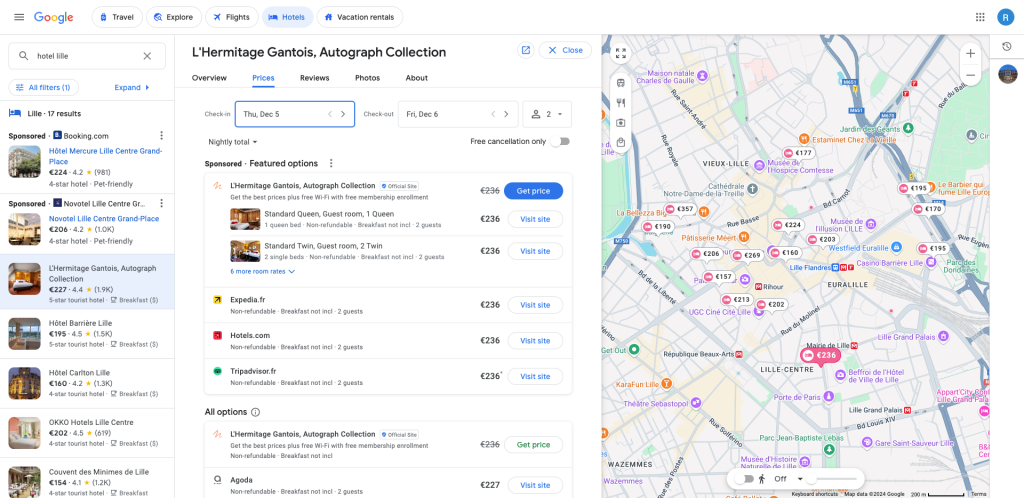
Task: Open All filters (1)
Action: point(44,87)
